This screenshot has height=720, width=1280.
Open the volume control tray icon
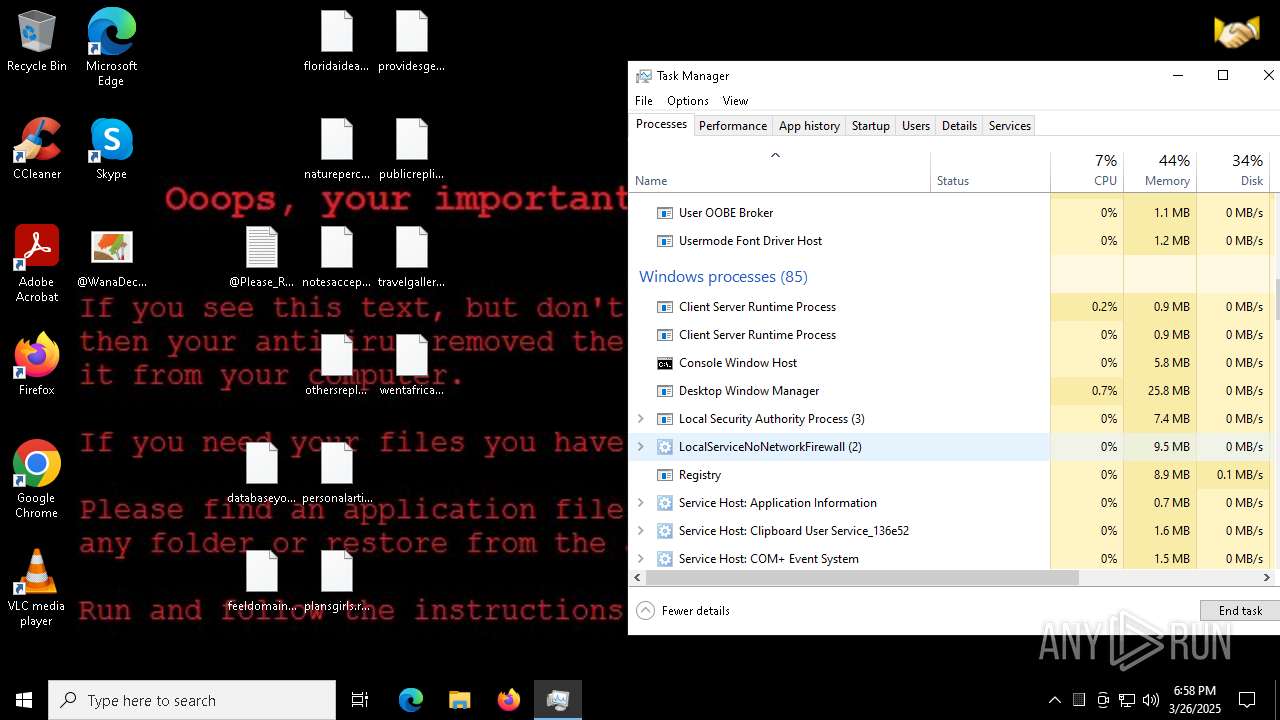click(x=1151, y=700)
